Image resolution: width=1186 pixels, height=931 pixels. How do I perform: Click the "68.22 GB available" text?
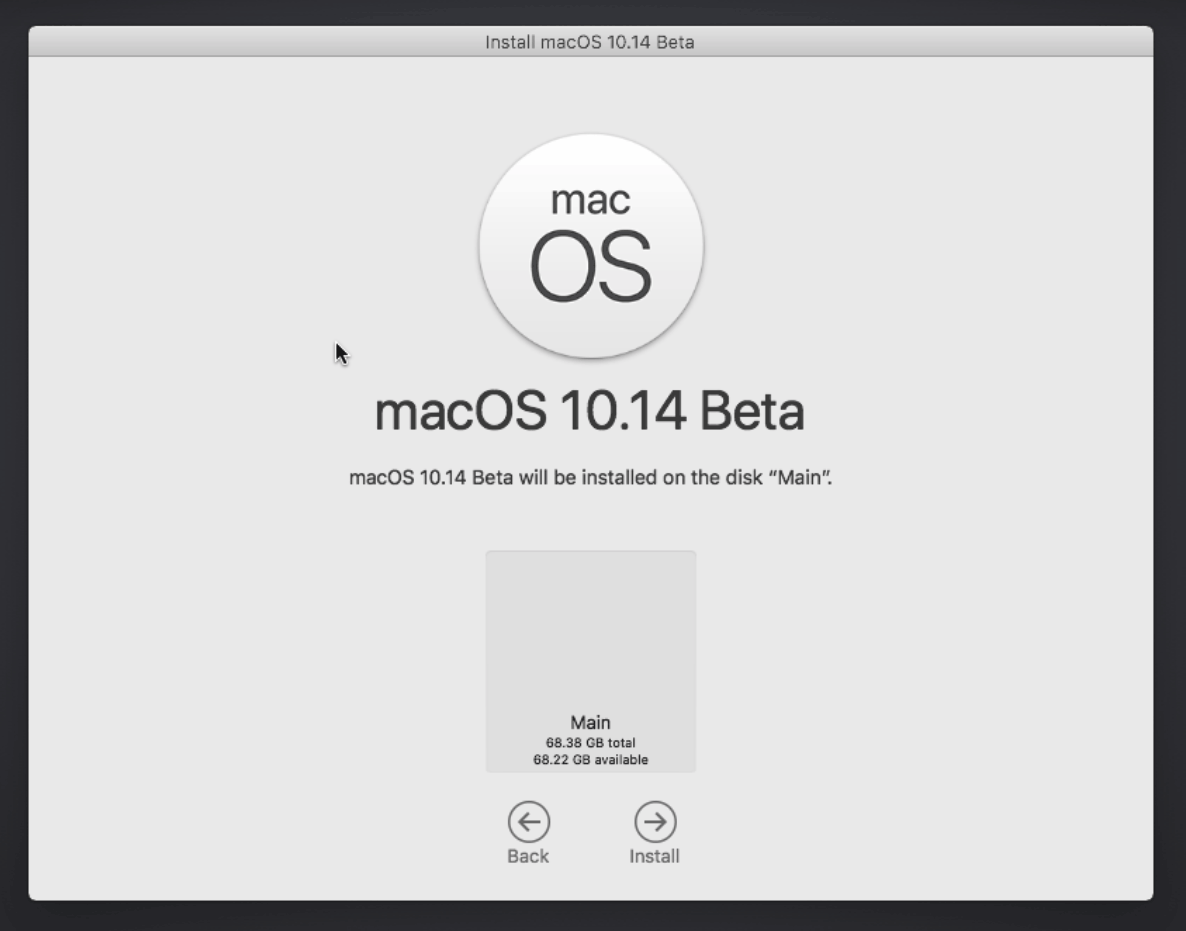coord(591,759)
